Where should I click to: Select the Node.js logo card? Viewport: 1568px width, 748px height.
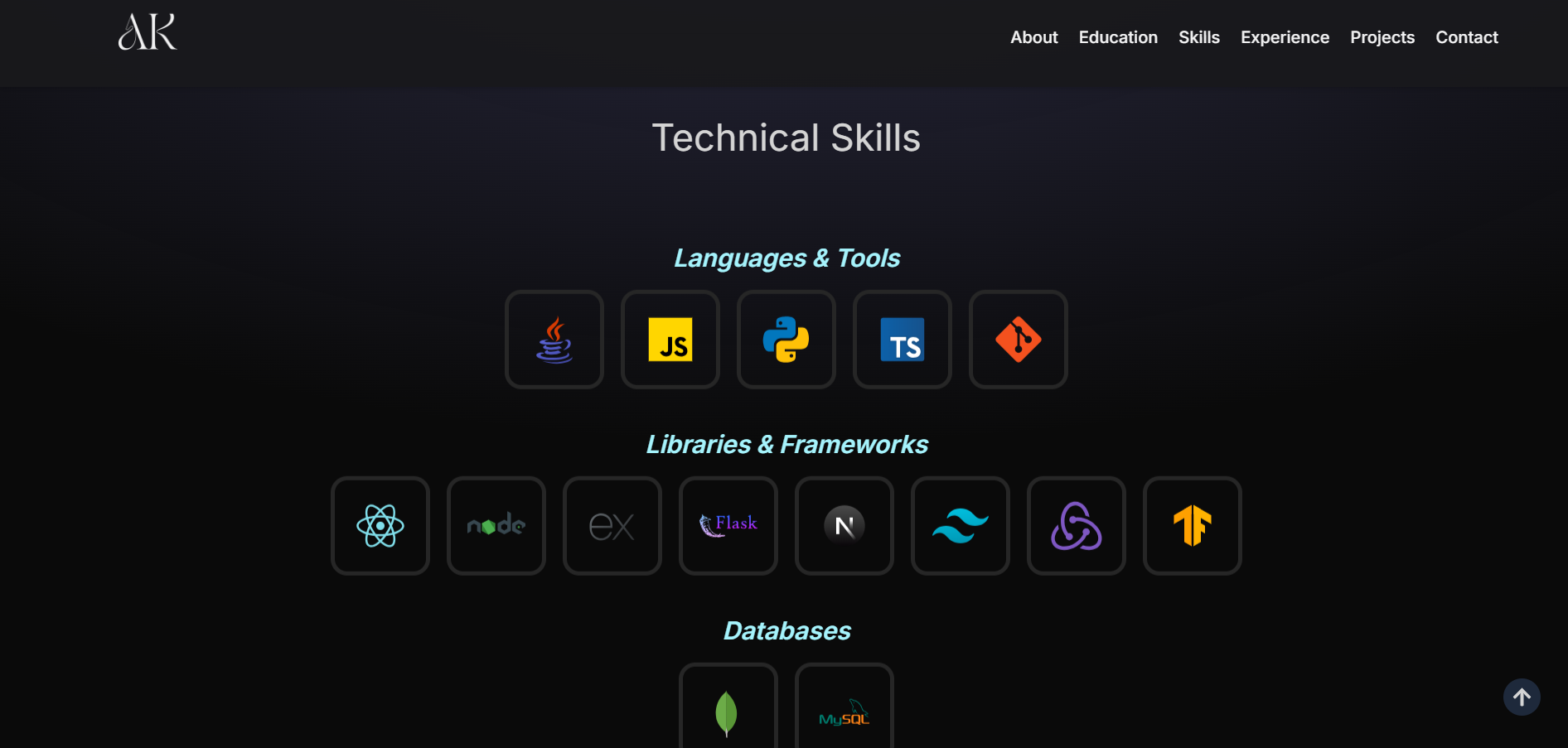point(496,526)
